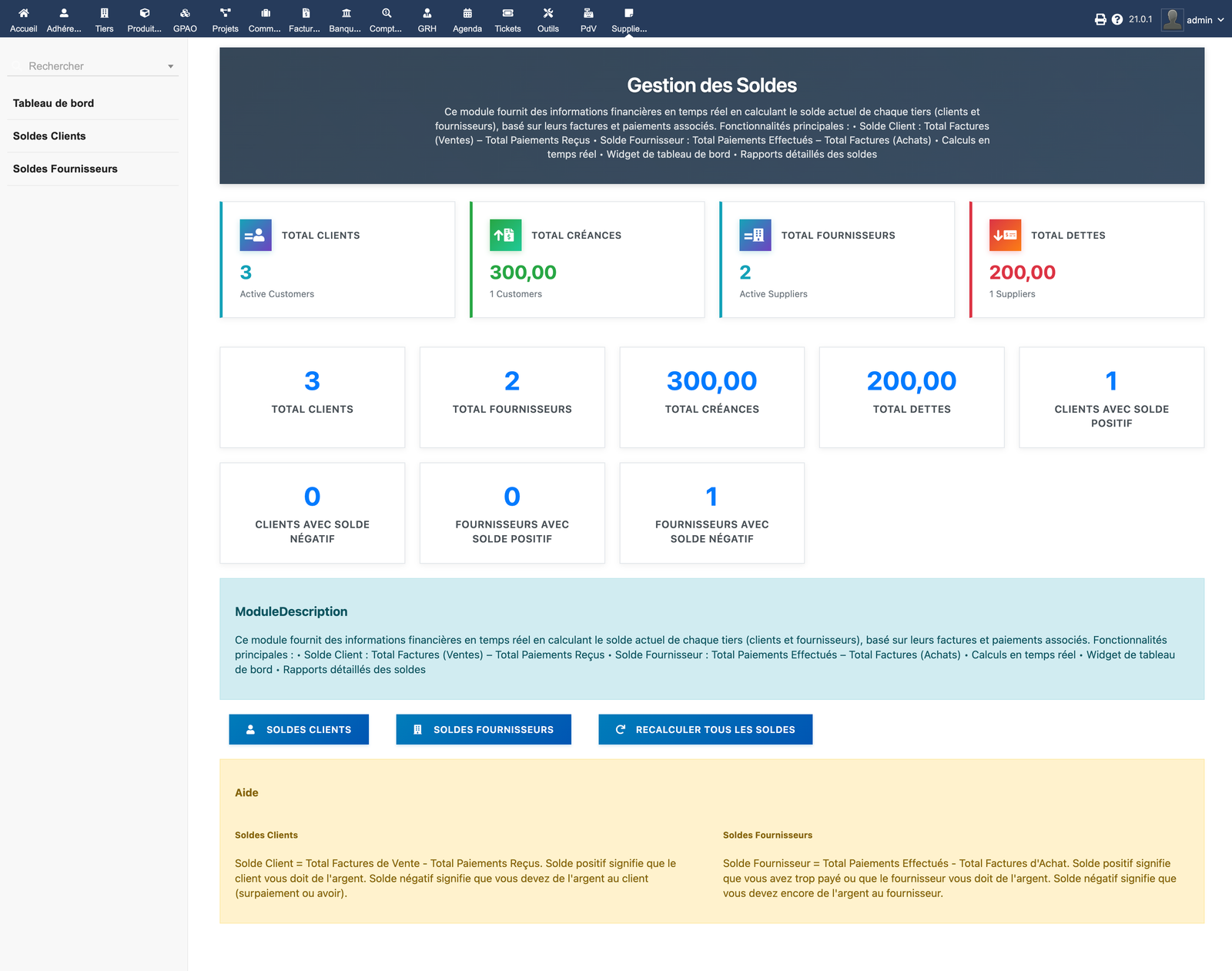Expand the Rechercher search dropdown arrow
The width and height of the screenshot is (1232, 971).
coord(170,66)
